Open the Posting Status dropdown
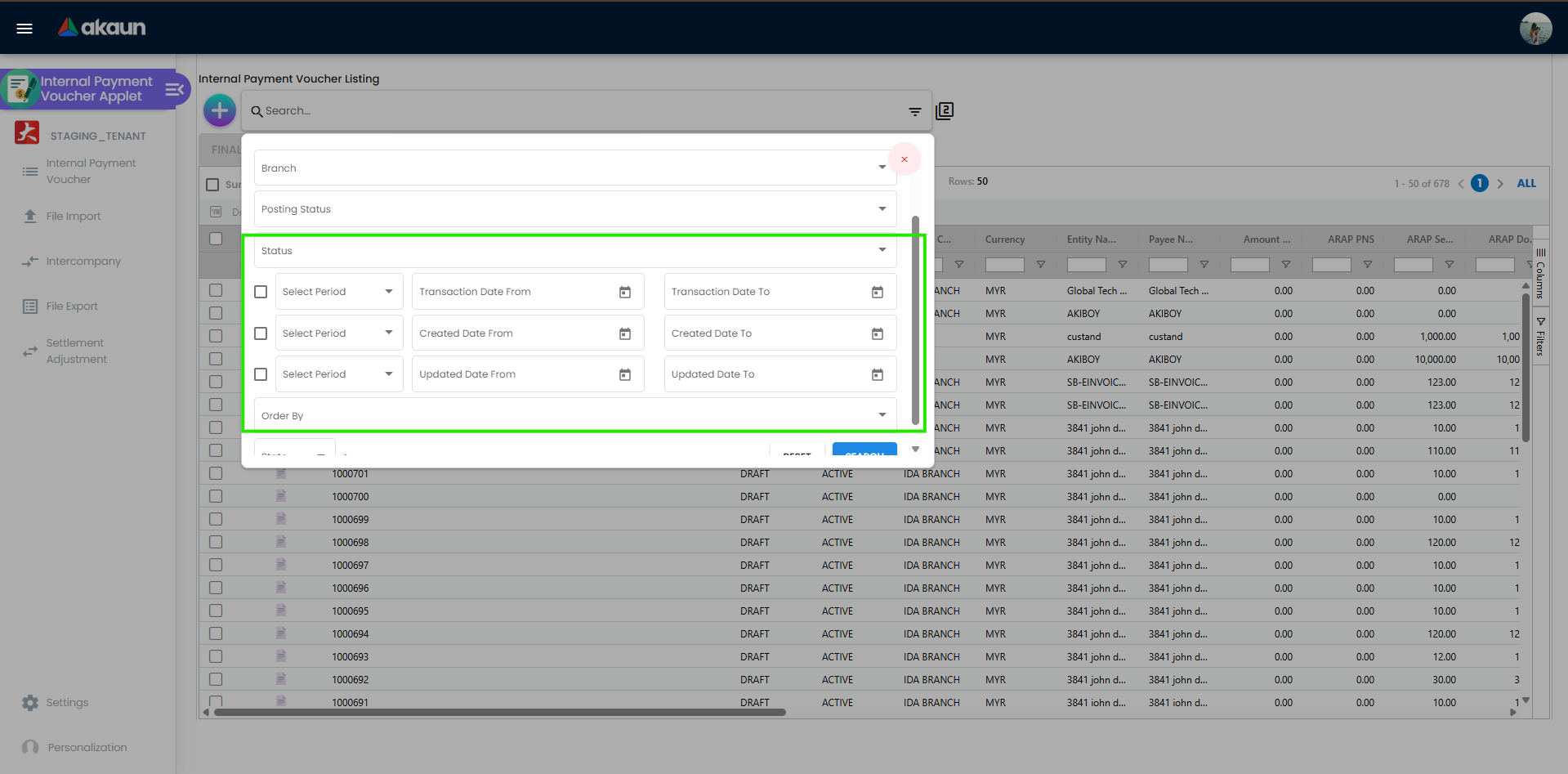Image resolution: width=1568 pixels, height=774 pixels. click(882, 208)
